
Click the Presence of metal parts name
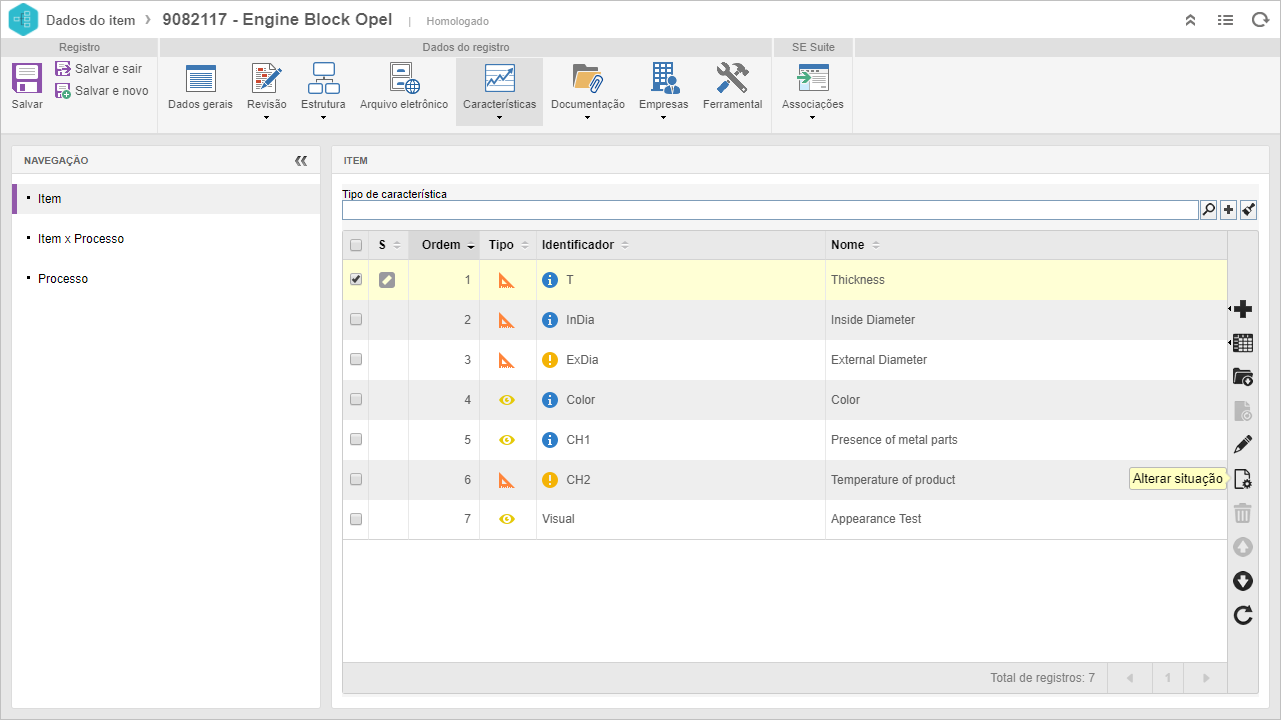[894, 440]
